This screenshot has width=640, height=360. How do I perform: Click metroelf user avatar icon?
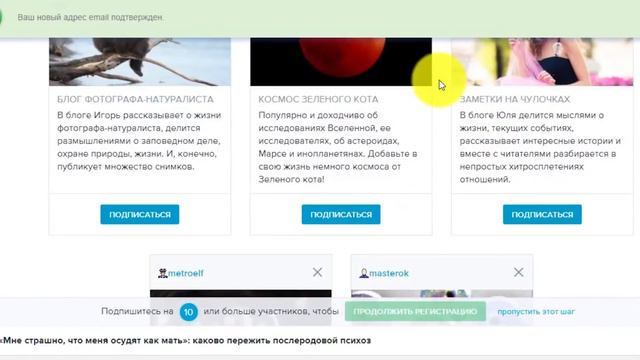pos(162,273)
